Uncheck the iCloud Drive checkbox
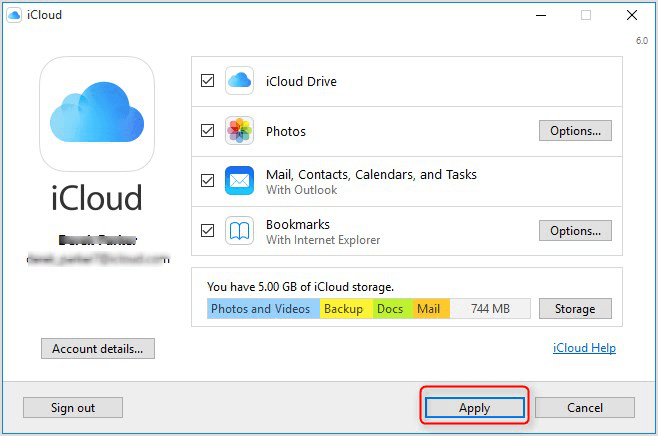 [x=208, y=81]
